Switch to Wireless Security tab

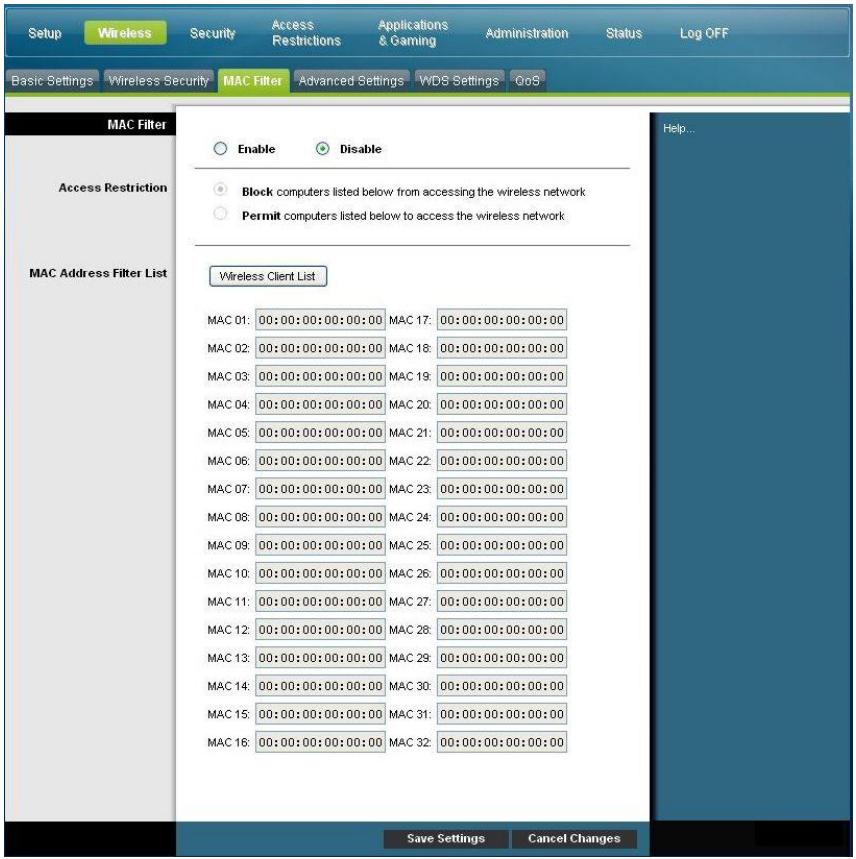[x=159, y=80]
